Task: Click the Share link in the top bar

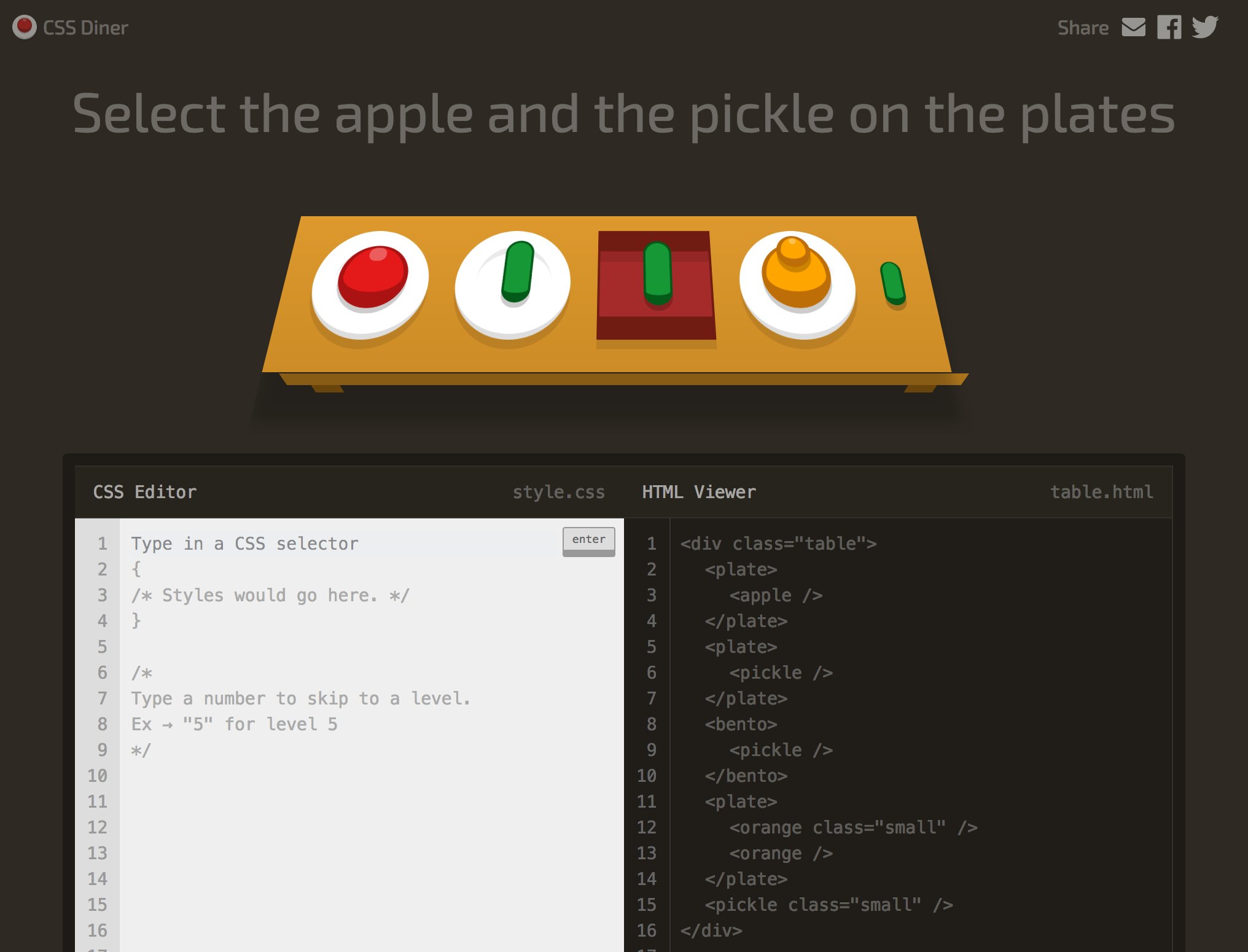Action: click(x=1084, y=27)
